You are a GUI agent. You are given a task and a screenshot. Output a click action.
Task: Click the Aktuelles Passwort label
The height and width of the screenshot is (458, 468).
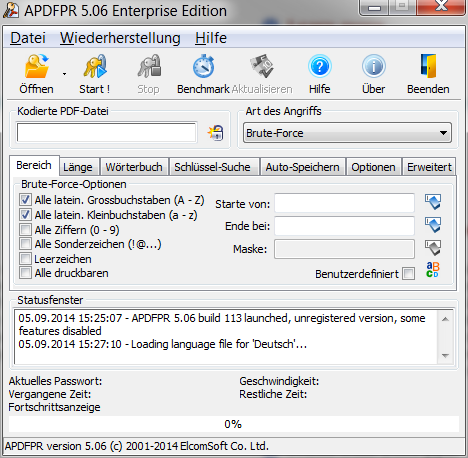(x=55, y=381)
